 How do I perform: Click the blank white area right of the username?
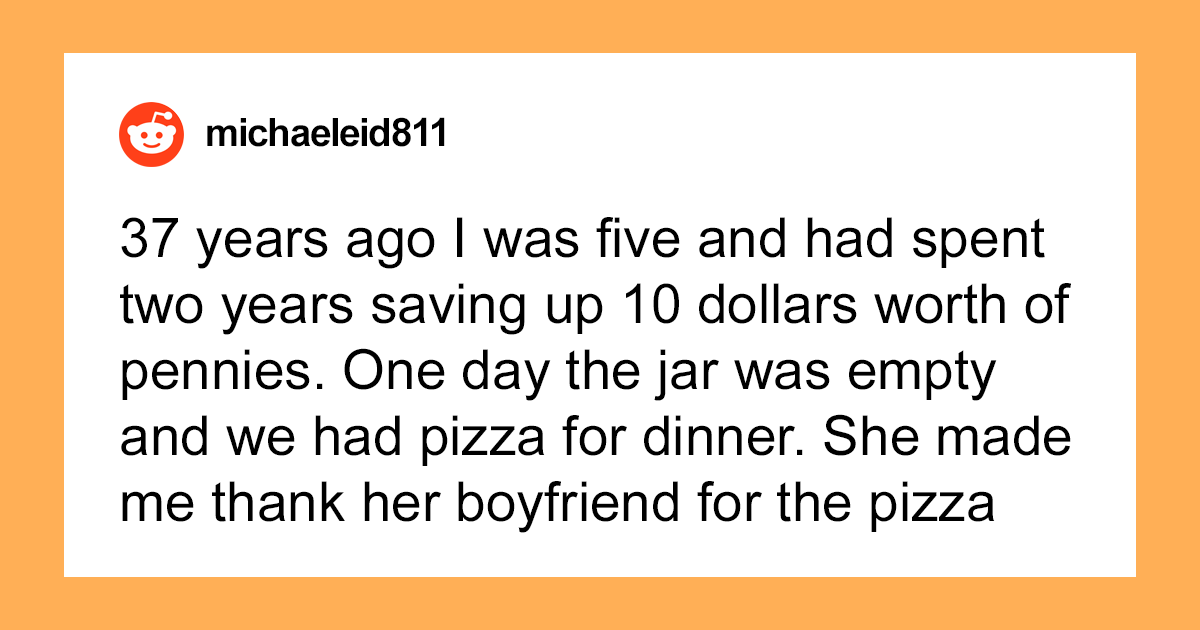(790, 134)
